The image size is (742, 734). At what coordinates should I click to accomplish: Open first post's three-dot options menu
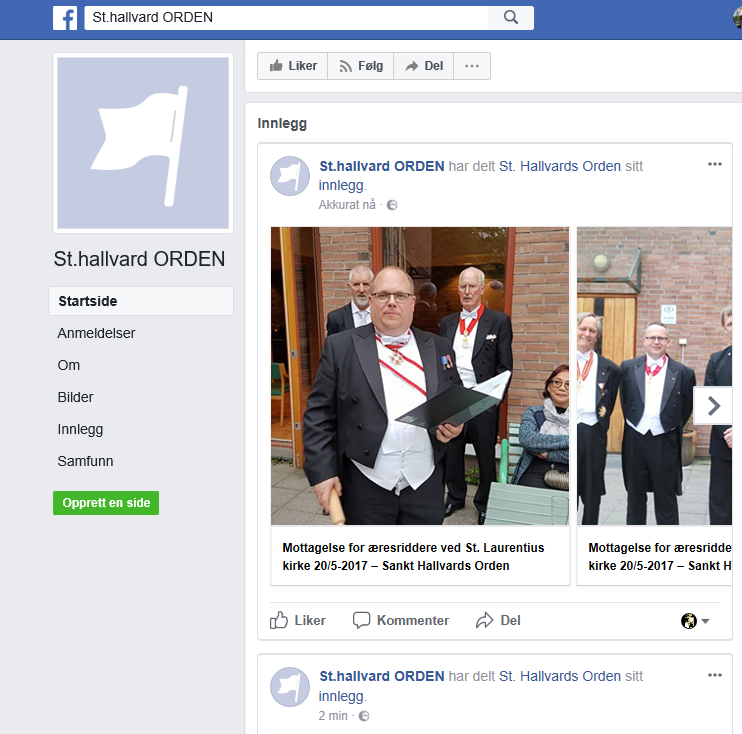[715, 164]
